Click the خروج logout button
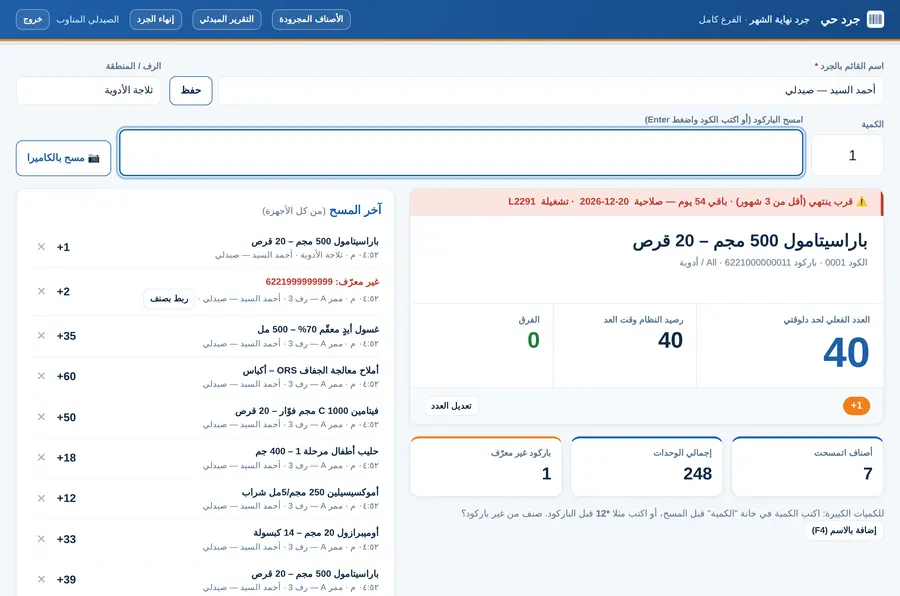The height and width of the screenshot is (596, 900). point(33,20)
